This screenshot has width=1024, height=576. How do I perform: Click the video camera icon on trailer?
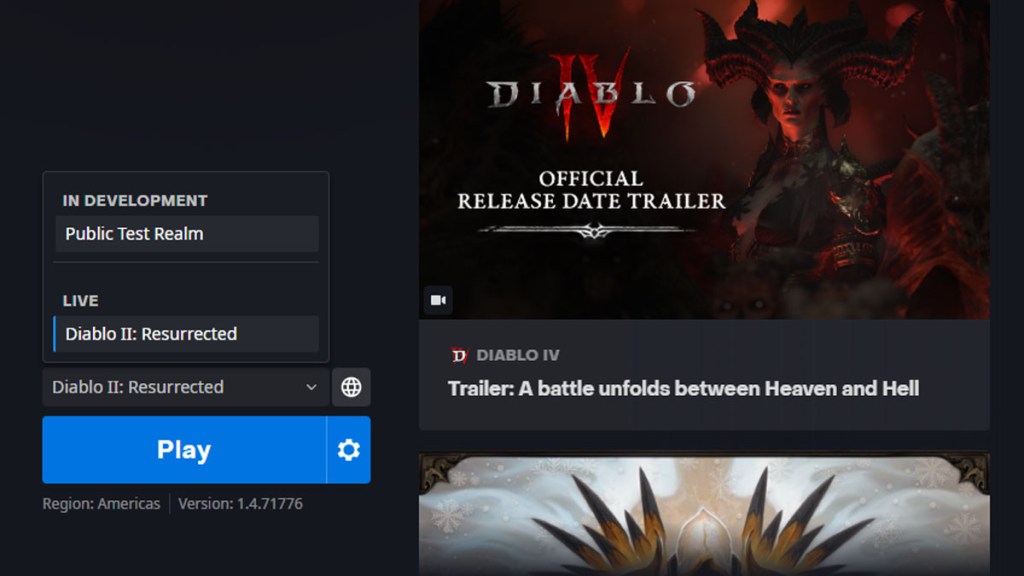click(438, 300)
